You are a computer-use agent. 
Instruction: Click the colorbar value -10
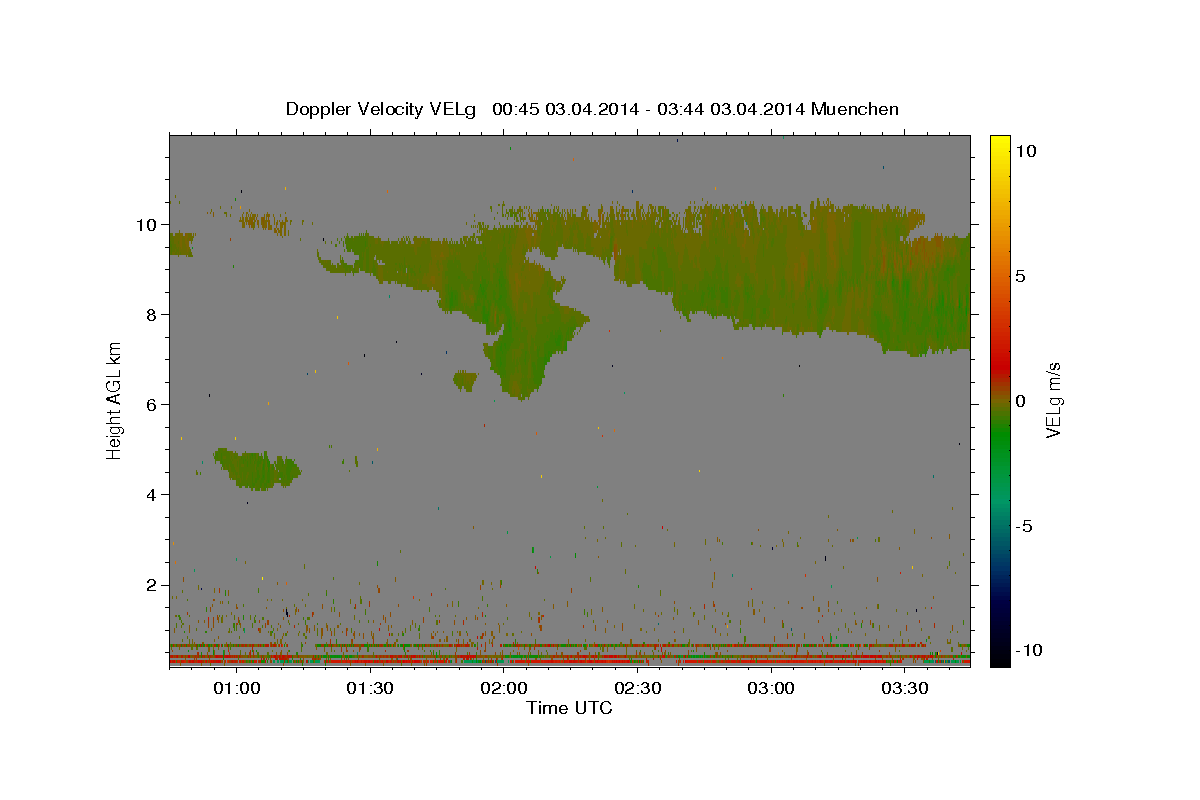1029,651
